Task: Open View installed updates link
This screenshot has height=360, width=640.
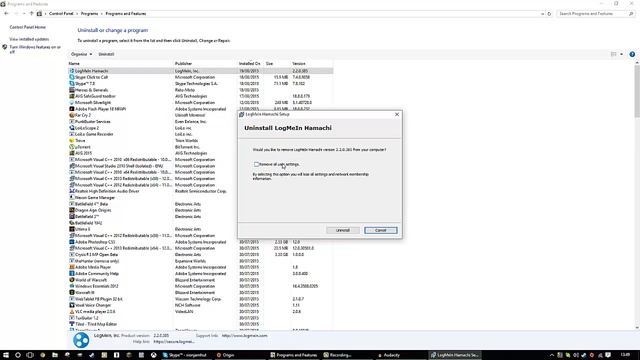Action: click(x=29, y=39)
